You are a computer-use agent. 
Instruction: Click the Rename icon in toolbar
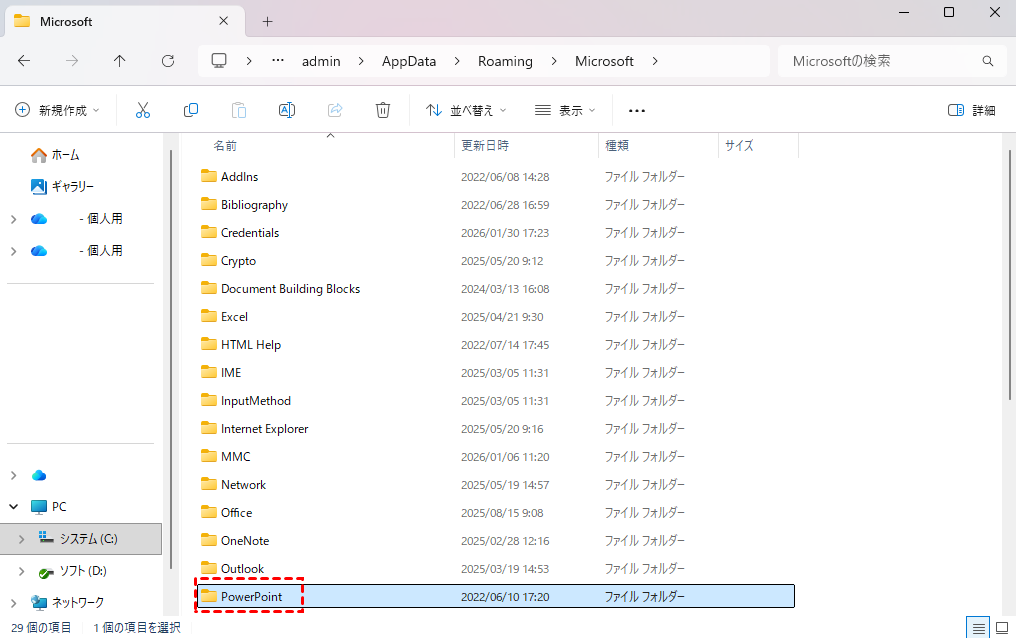coord(287,110)
